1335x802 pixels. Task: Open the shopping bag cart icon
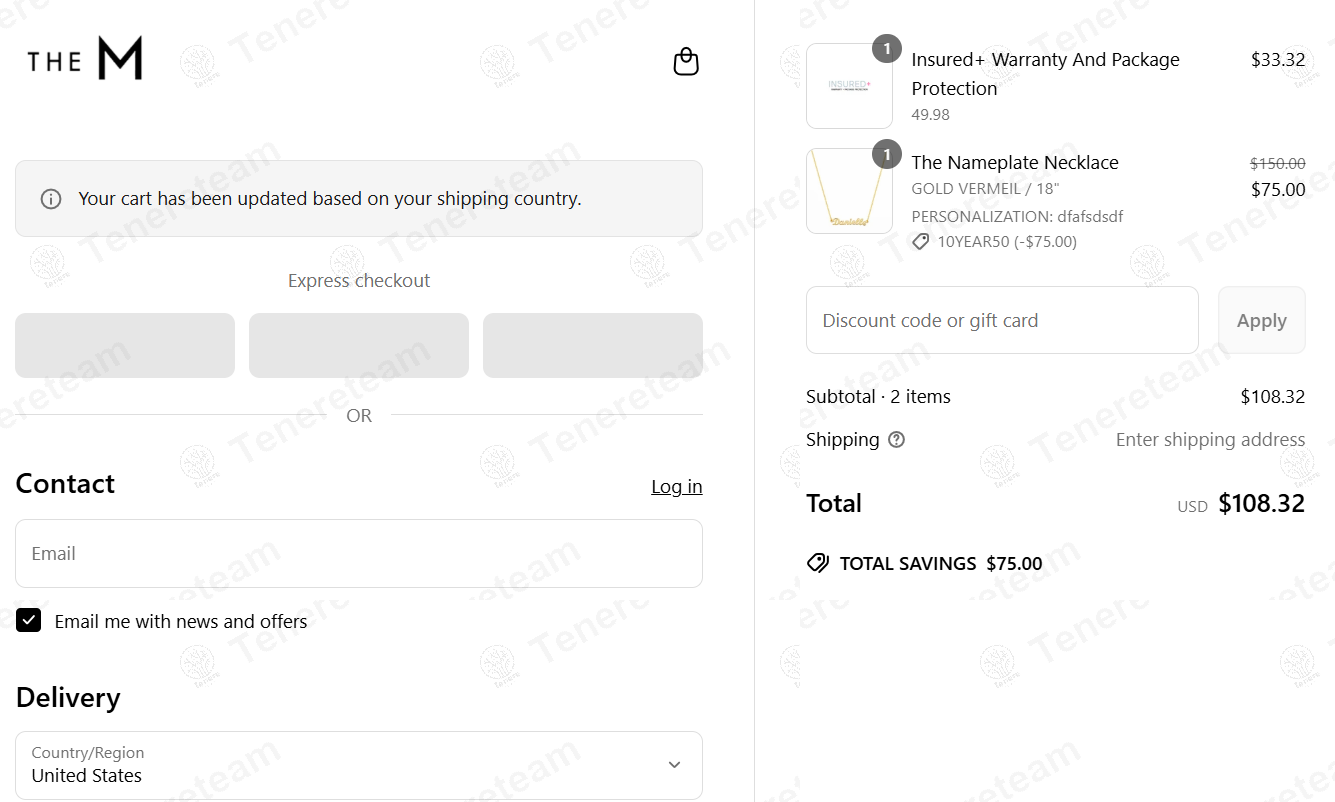(686, 62)
